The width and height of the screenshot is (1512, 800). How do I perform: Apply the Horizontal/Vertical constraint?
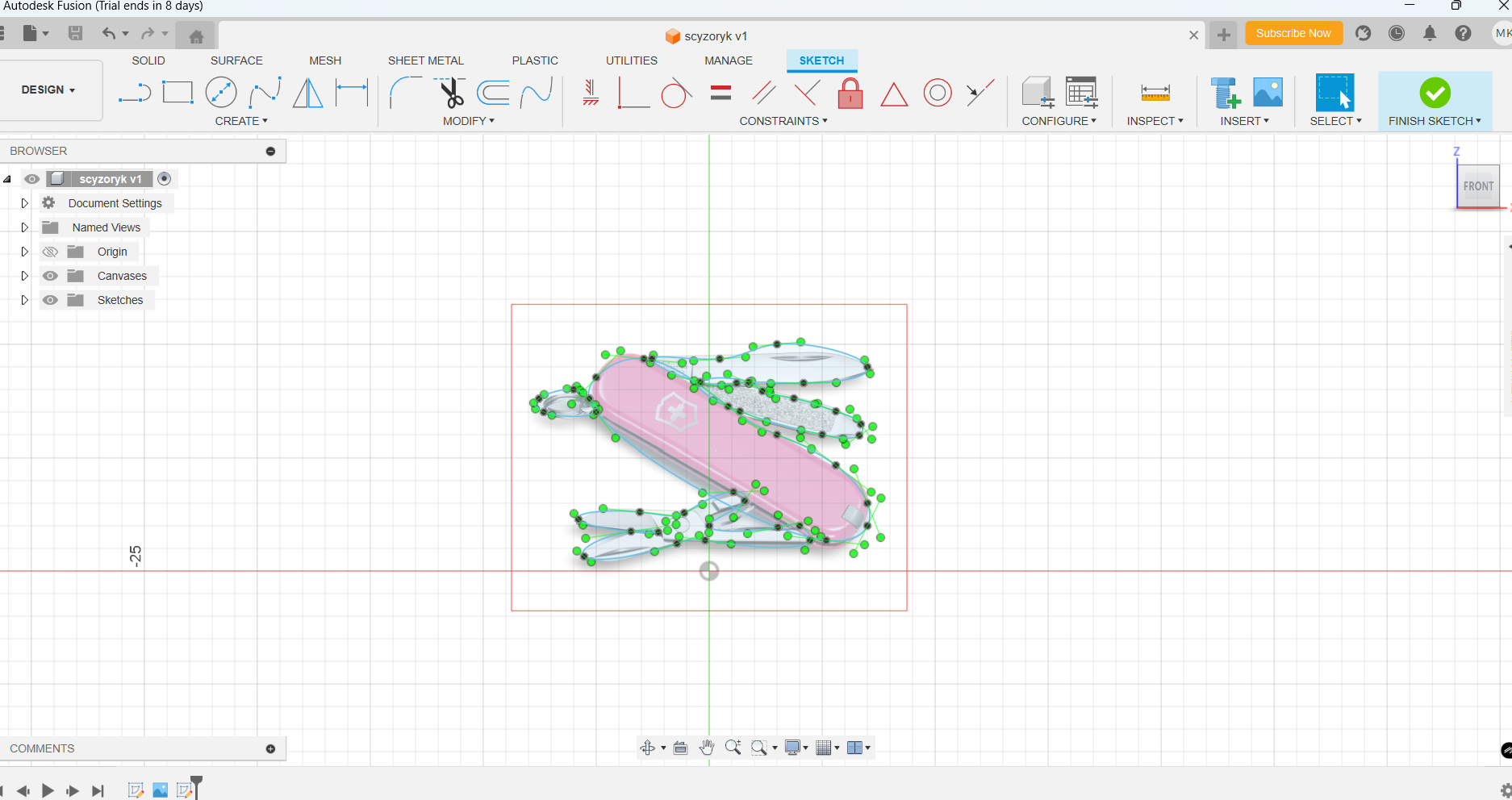click(591, 93)
